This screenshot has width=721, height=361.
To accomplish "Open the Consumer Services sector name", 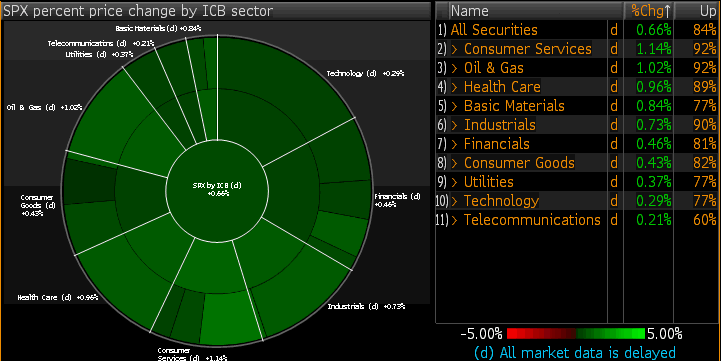I will 527,49.
